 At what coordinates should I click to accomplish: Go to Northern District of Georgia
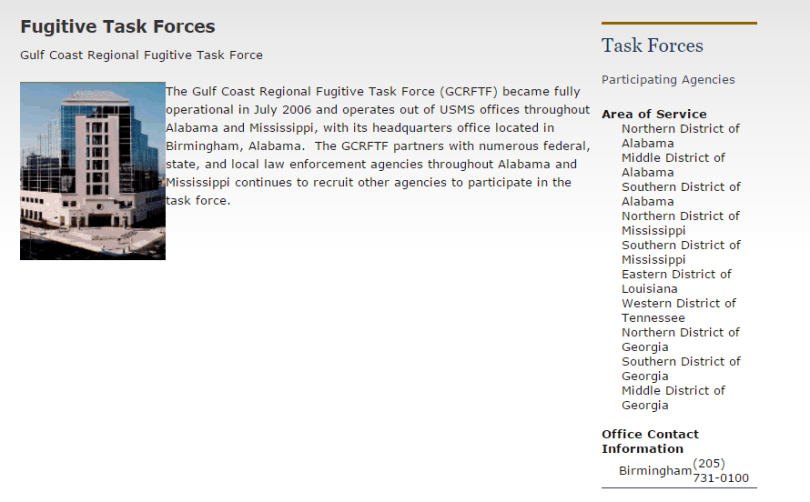point(680,339)
